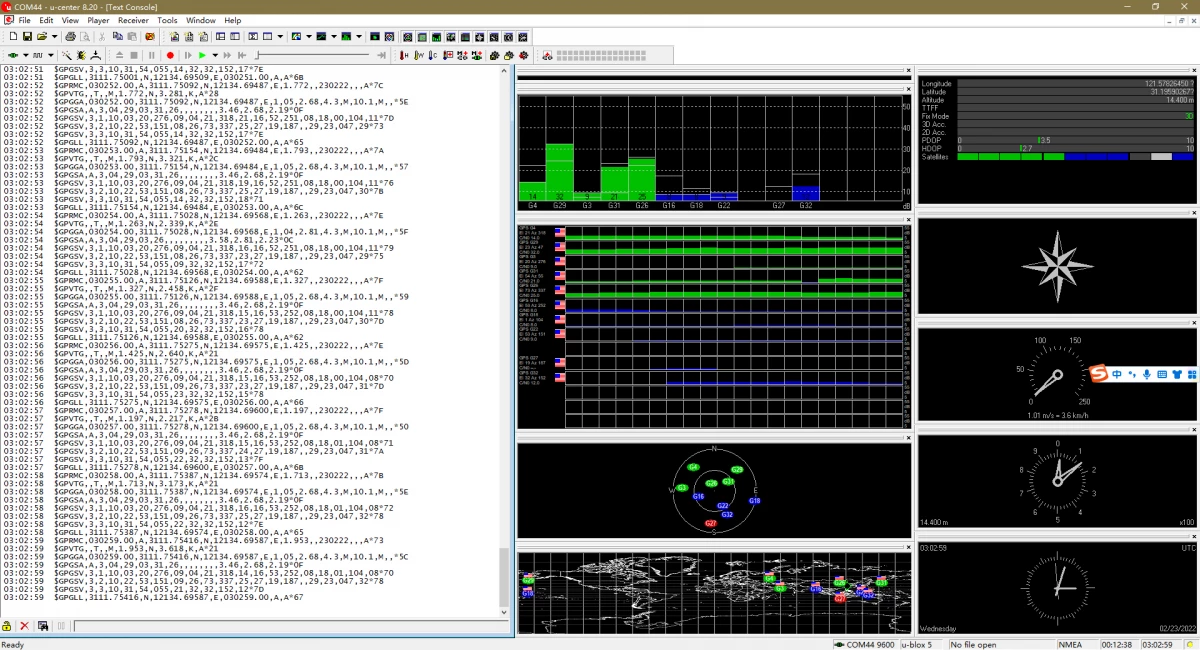Image resolution: width=1200 pixels, height=650 pixels.
Task: Click the baudrate waveform icon
Action: click(x=37, y=55)
